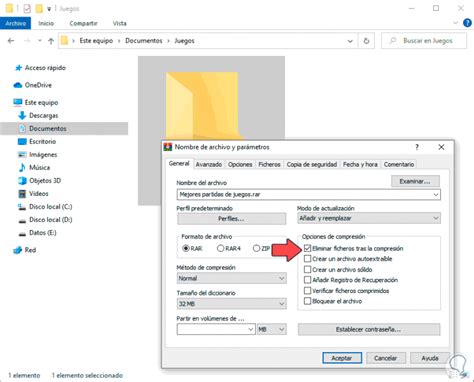The width and height of the screenshot is (474, 382).
Task: Open Imágenes in sidebar
Action: pos(37,154)
